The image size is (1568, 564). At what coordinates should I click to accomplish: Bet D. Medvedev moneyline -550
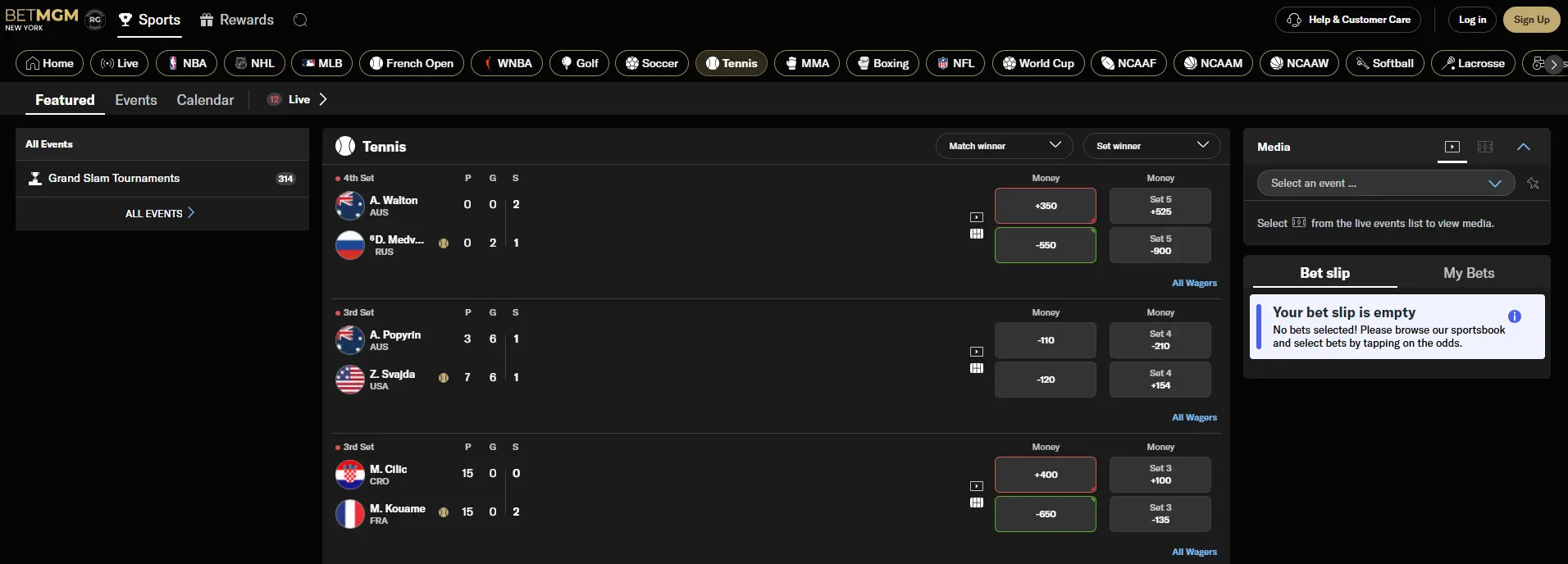click(x=1046, y=245)
